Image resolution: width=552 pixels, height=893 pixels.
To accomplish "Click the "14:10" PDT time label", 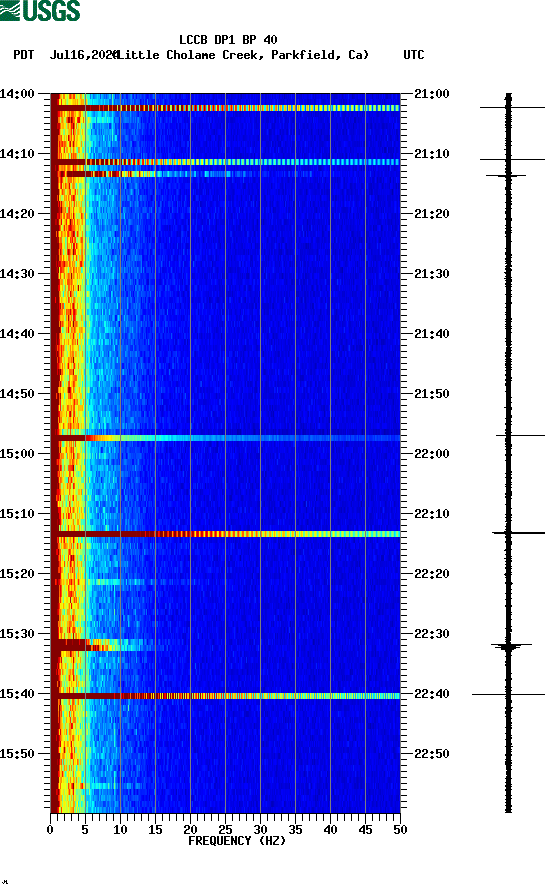I will [x=17, y=154].
